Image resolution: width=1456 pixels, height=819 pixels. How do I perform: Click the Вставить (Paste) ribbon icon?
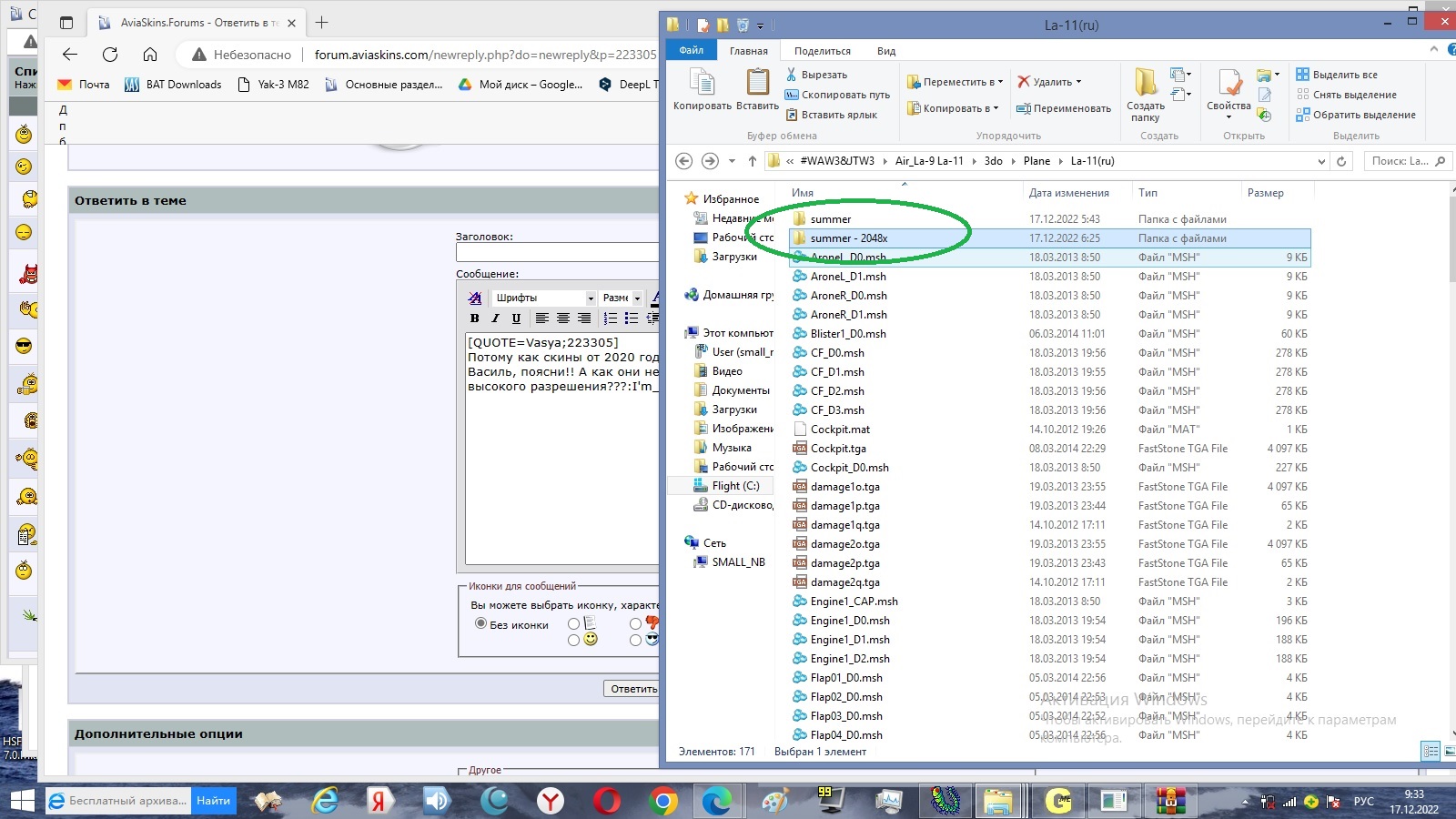[x=757, y=89]
